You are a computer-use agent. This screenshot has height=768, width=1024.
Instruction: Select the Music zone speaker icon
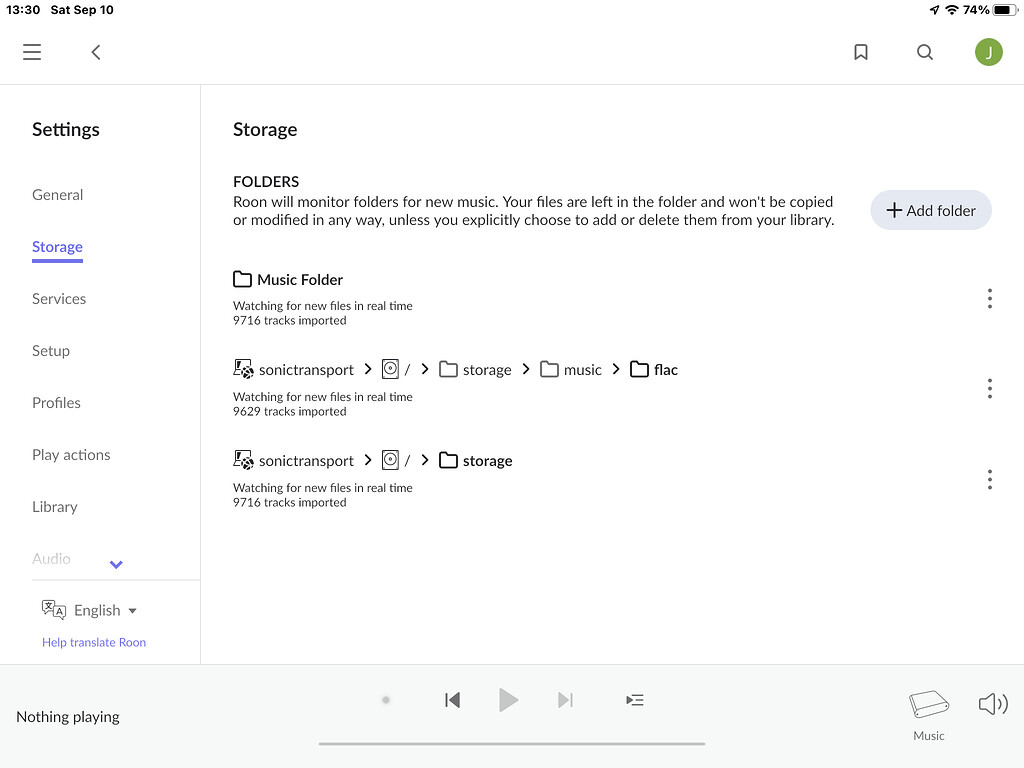pos(928,703)
